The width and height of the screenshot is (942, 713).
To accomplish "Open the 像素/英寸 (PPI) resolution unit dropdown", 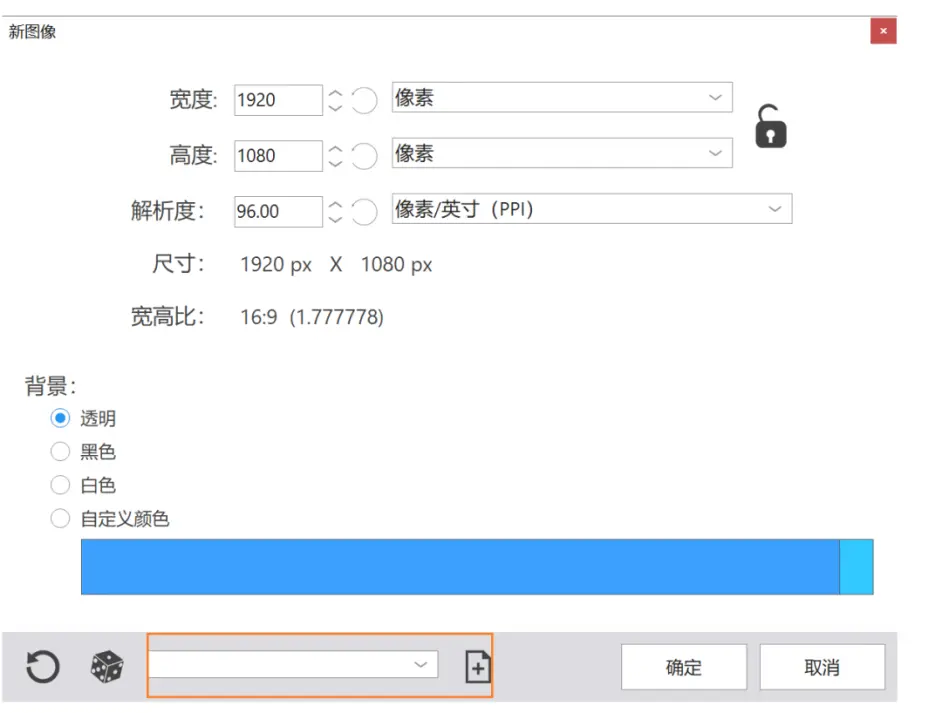I will pyautogui.click(x=592, y=209).
